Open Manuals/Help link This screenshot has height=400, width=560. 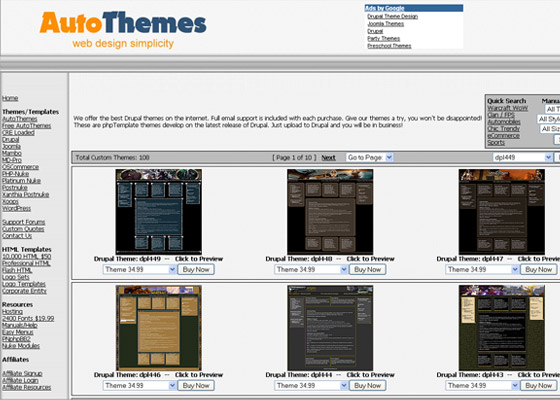click(x=20, y=325)
